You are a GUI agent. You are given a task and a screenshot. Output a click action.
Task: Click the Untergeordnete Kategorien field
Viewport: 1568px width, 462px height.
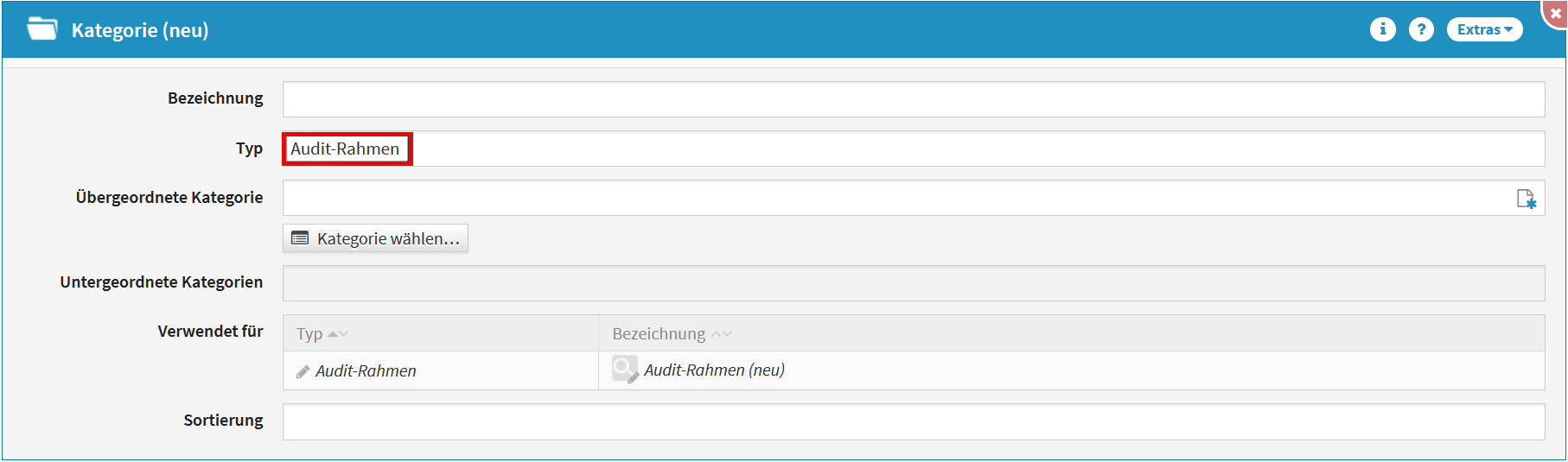click(913, 283)
